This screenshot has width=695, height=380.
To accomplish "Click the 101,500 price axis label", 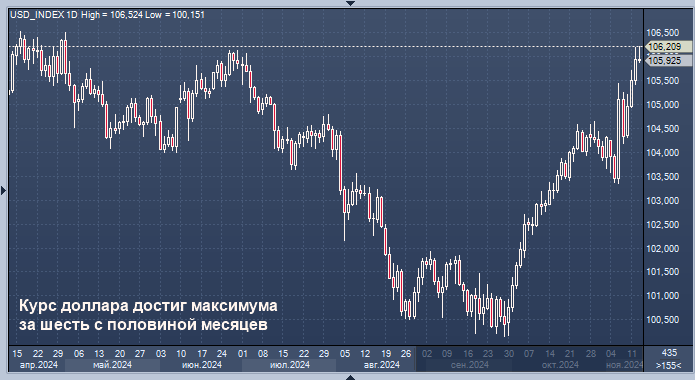I will (x=663, y=272).
